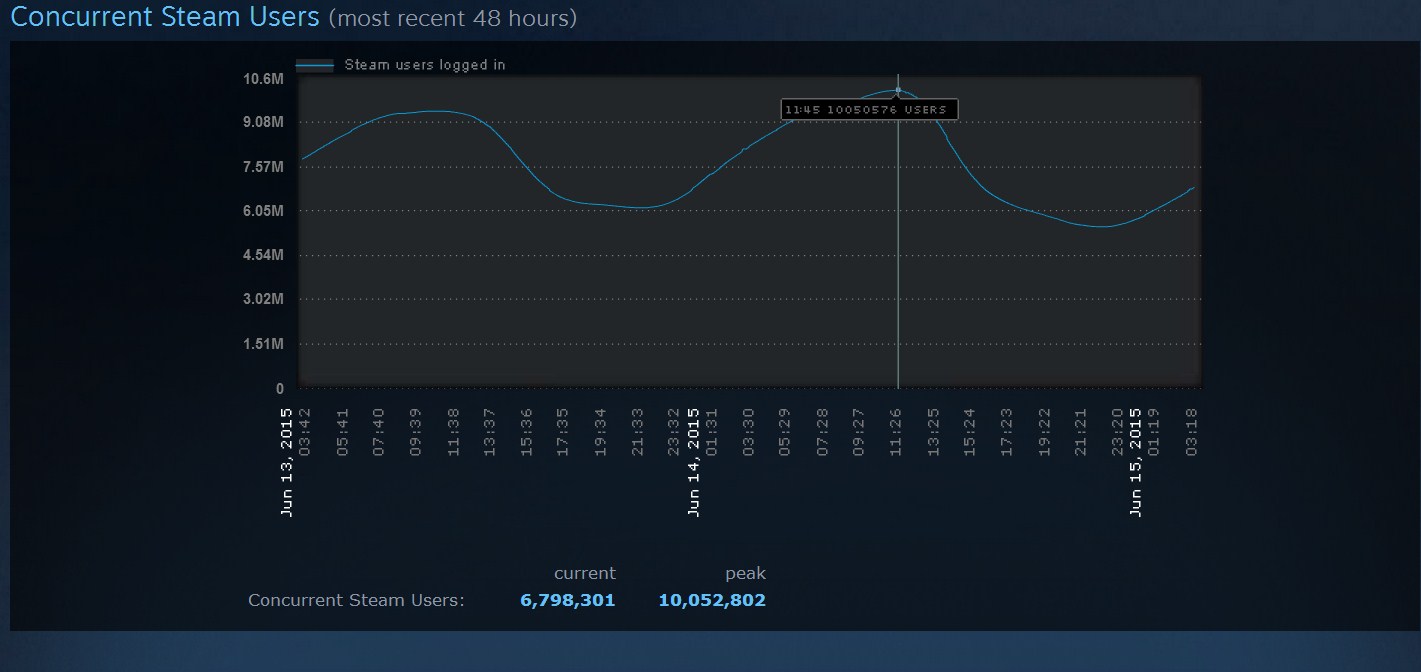Click the 09:39 time axis label
The height and width of the screenshot is (672, 1421).
coord(416,431)
